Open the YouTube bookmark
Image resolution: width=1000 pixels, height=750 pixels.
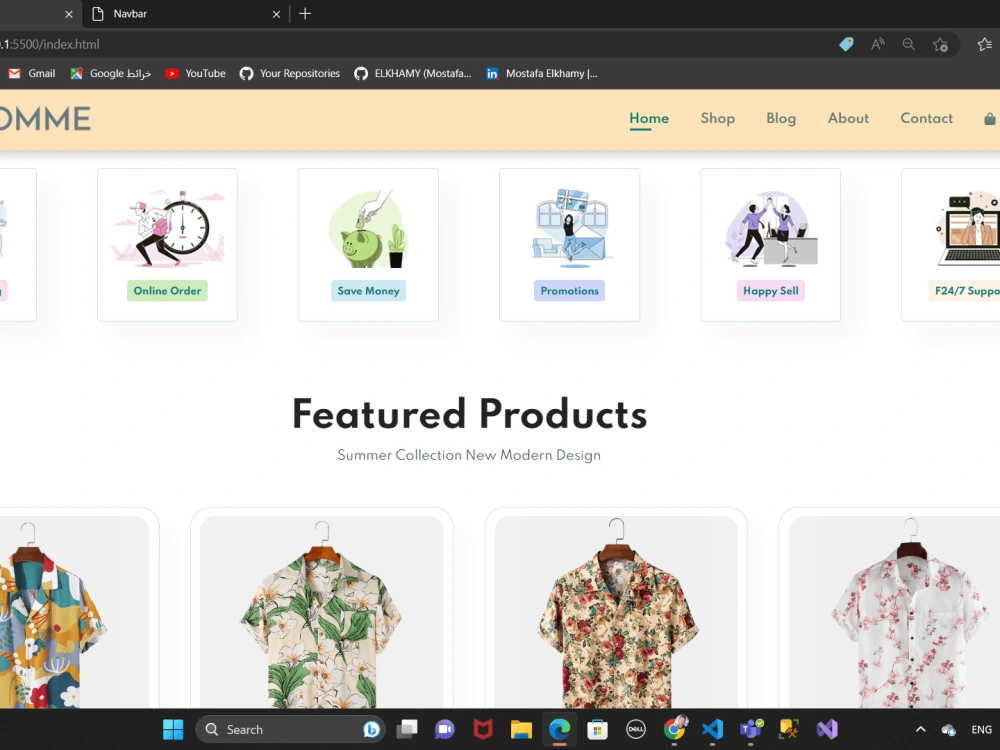click(x=195, y=73)
